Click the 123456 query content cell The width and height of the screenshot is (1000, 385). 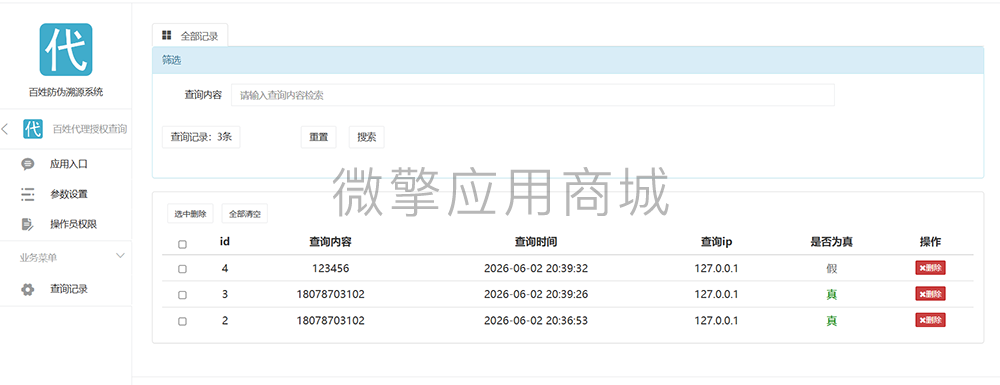[330, 268]
